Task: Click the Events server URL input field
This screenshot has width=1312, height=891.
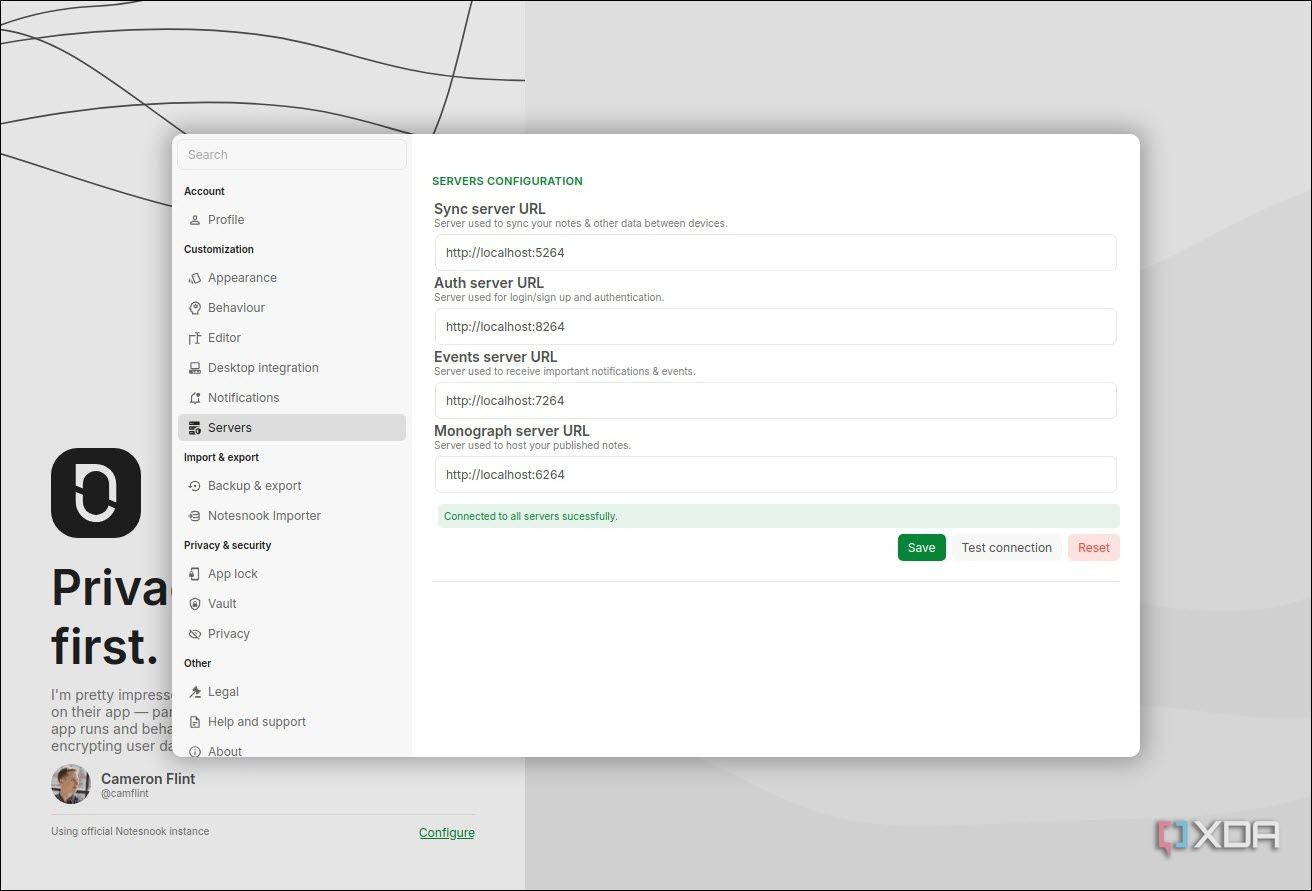Action: click(x=776, y=401)
